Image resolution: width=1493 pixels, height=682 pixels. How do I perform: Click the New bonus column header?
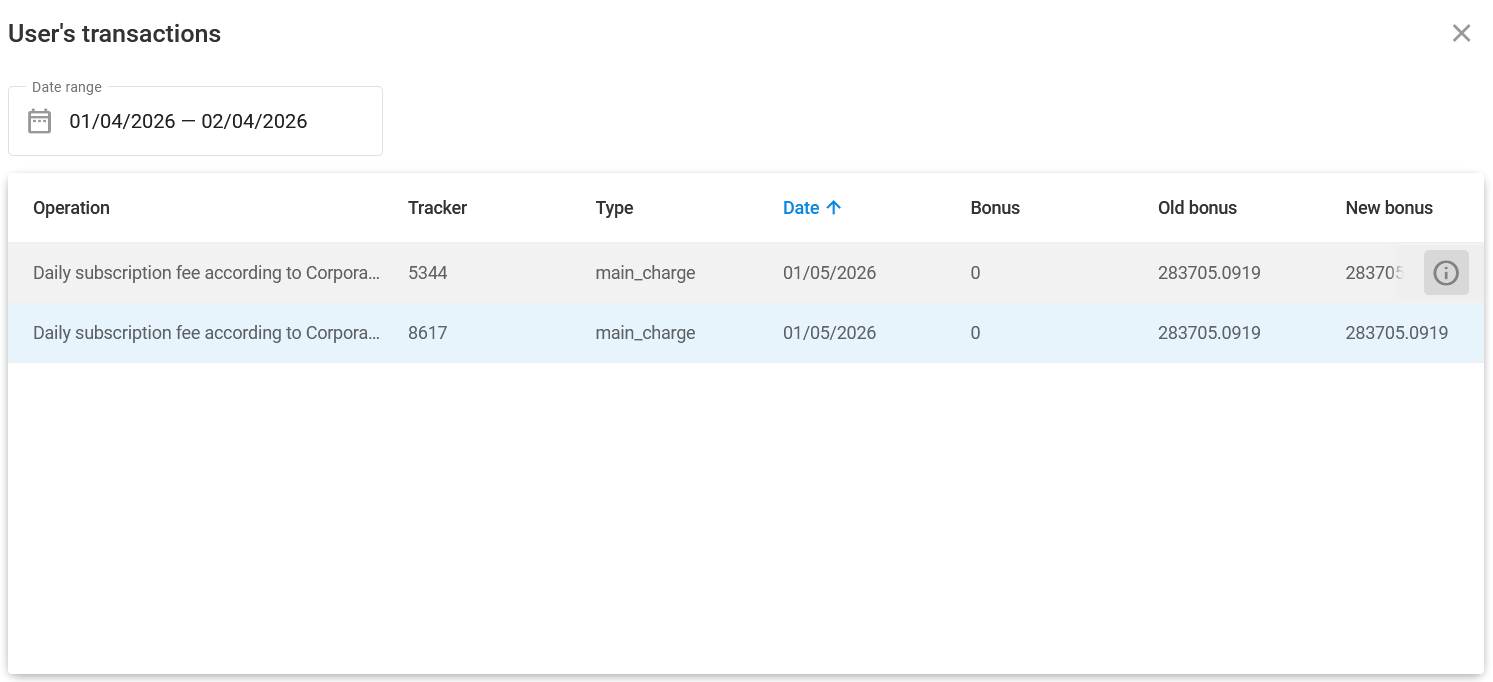point(1389,207)
